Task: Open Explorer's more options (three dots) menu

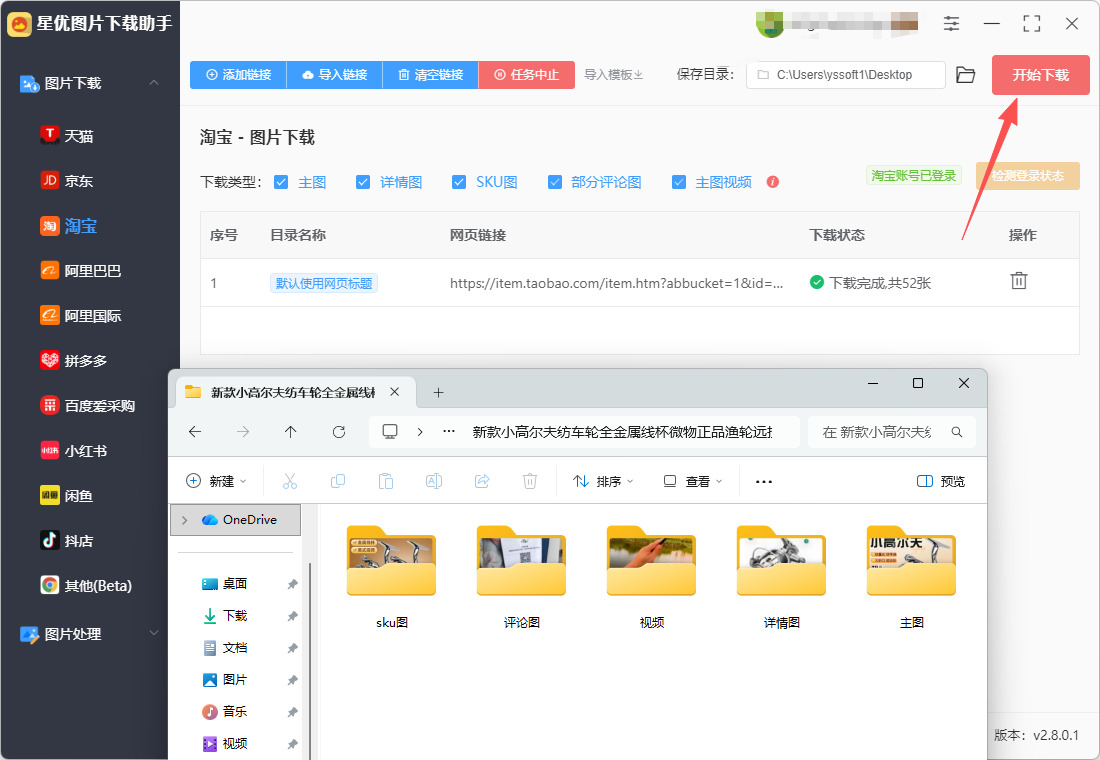Action: click(x=764, y=481)
